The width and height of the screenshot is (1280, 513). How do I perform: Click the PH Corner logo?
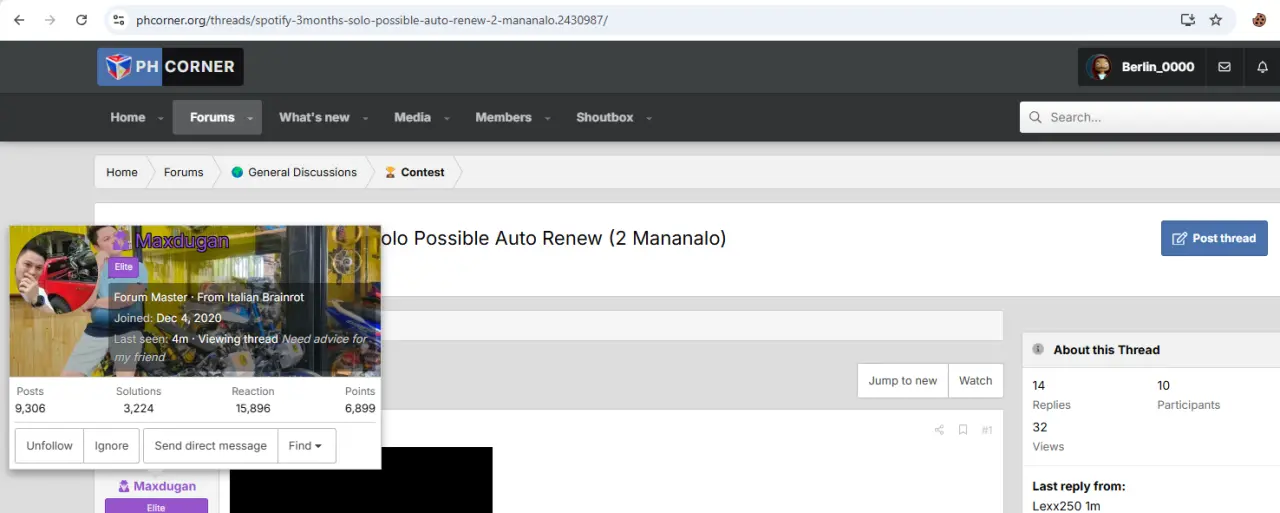pyautogui.click(x=170, y=67)
